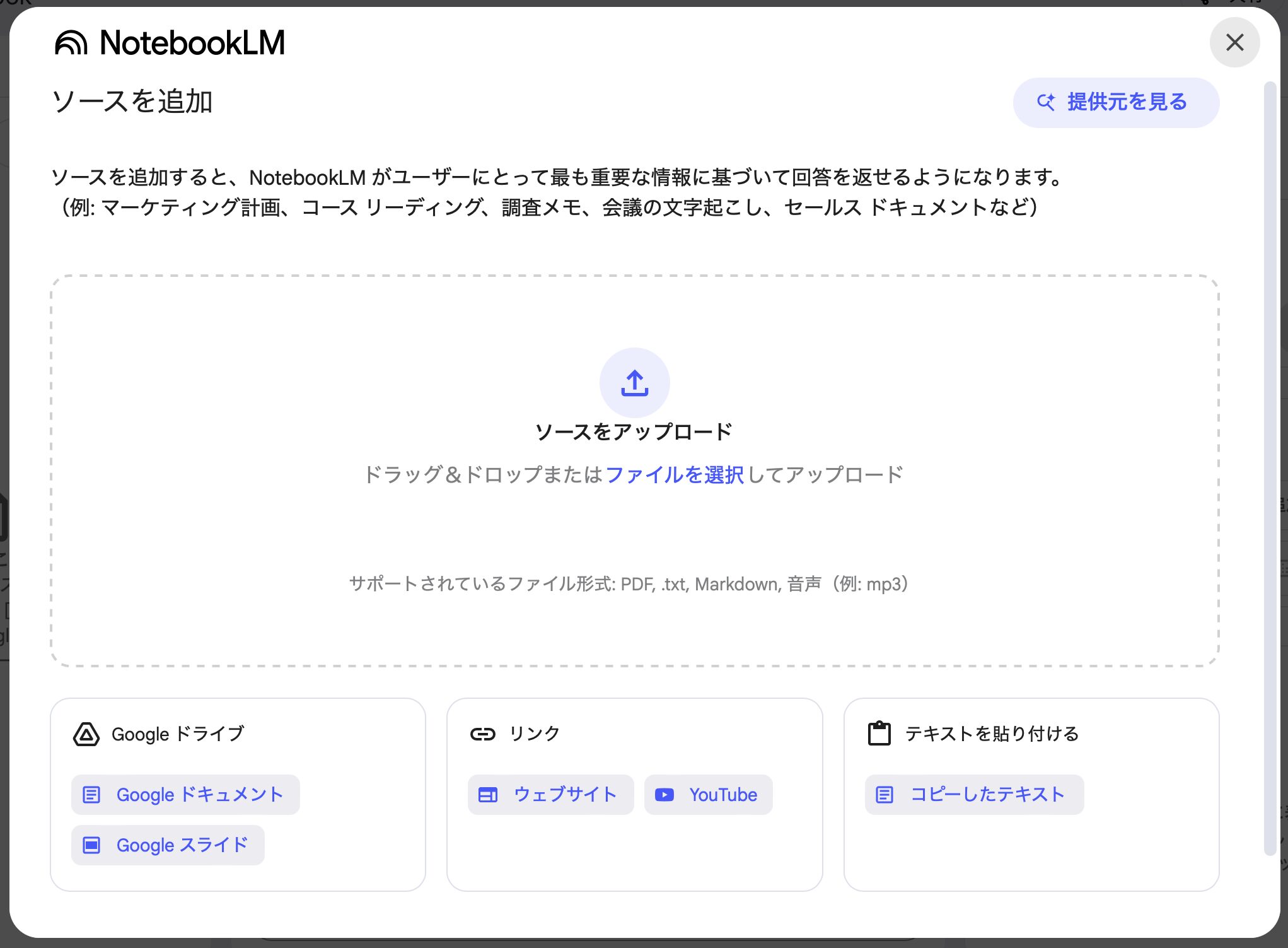The width and height of the screenshot is (1288, 948).
Task: Click the NotebookLM logo icon
Action: coord(71,43)
